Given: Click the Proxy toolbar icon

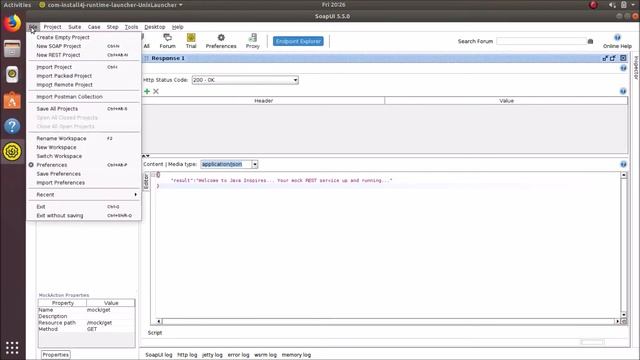Looking at the screenshot, I should pos(253,41).
